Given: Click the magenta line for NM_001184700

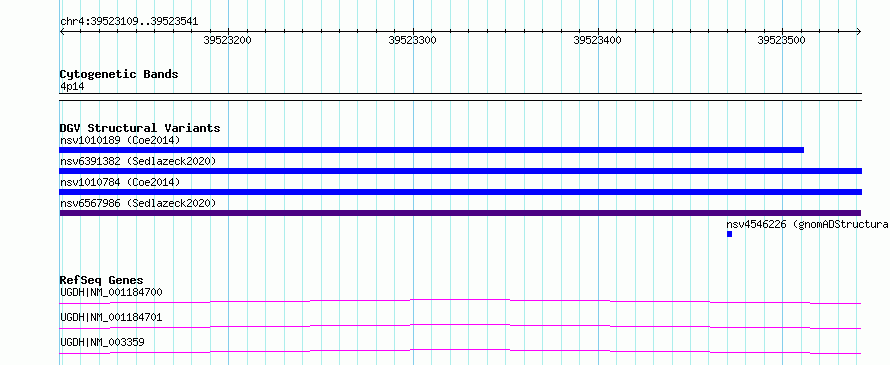Looking at the screenshot, I should click(x=460, y=301).
